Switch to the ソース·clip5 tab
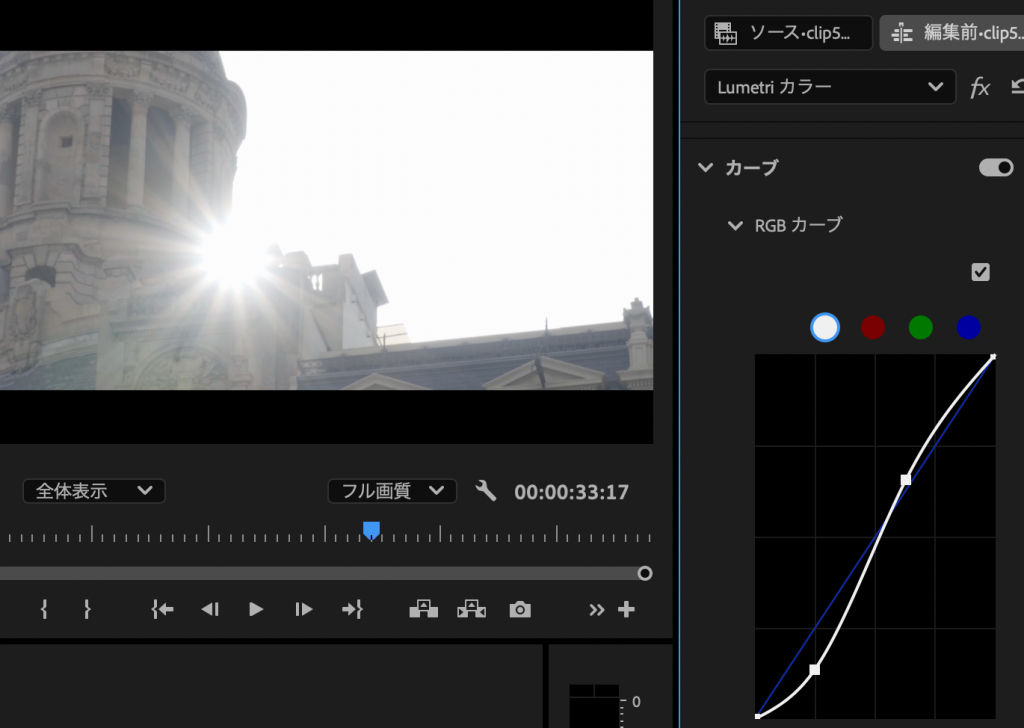This screenshot has width=1024, height=728. [788, 33]
